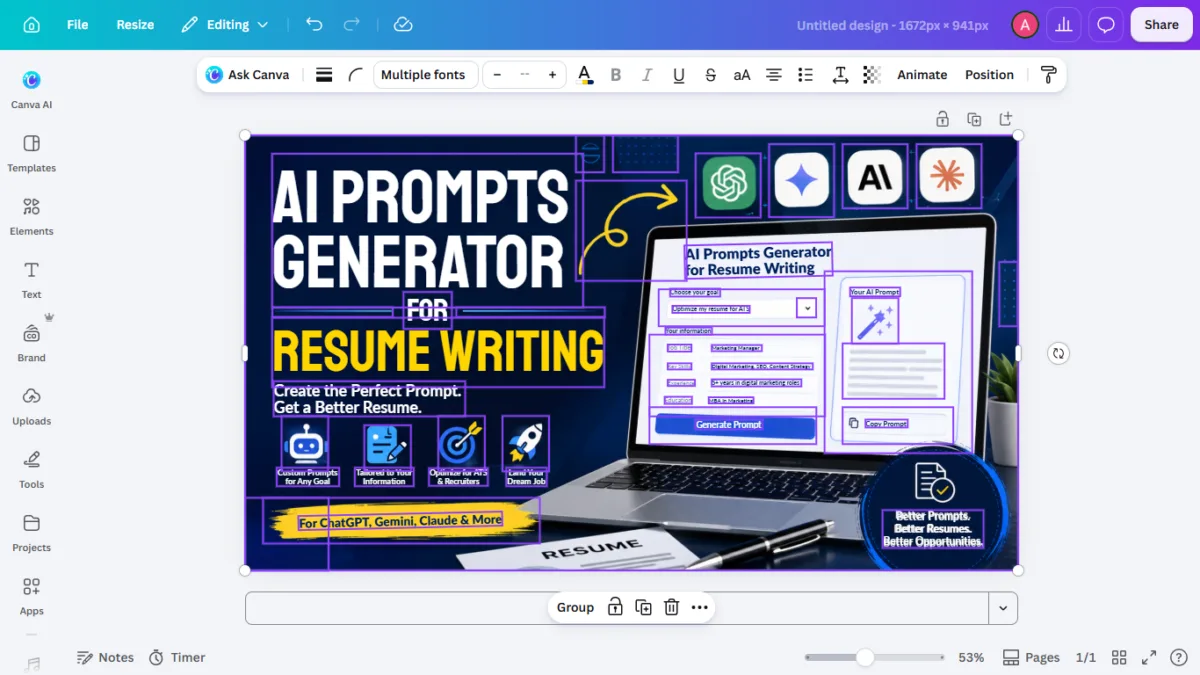Open Canva AI in the sidebar
The height and width of the screenshot is (675, 1200).
click(x=32, y=89)
